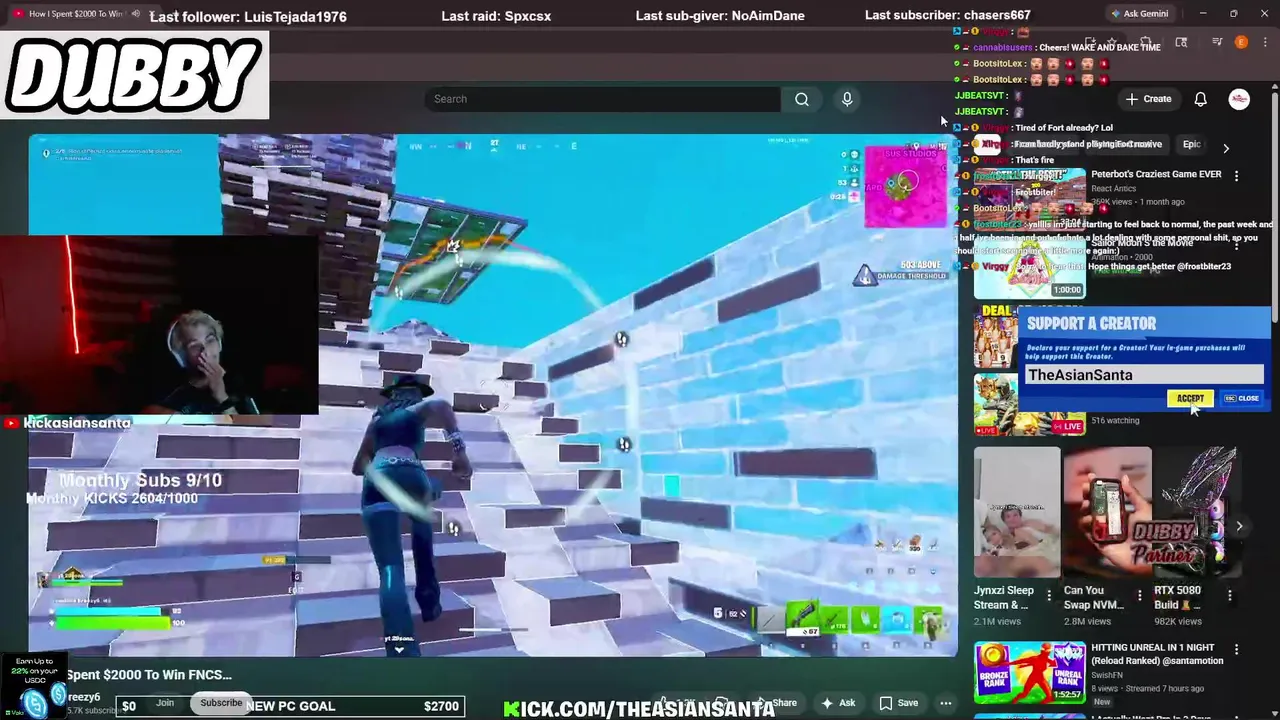1280x720 pixels.
Task: Click the 'Spent $2000 To Win FNCS...' video title
Action: click(149, 675)
